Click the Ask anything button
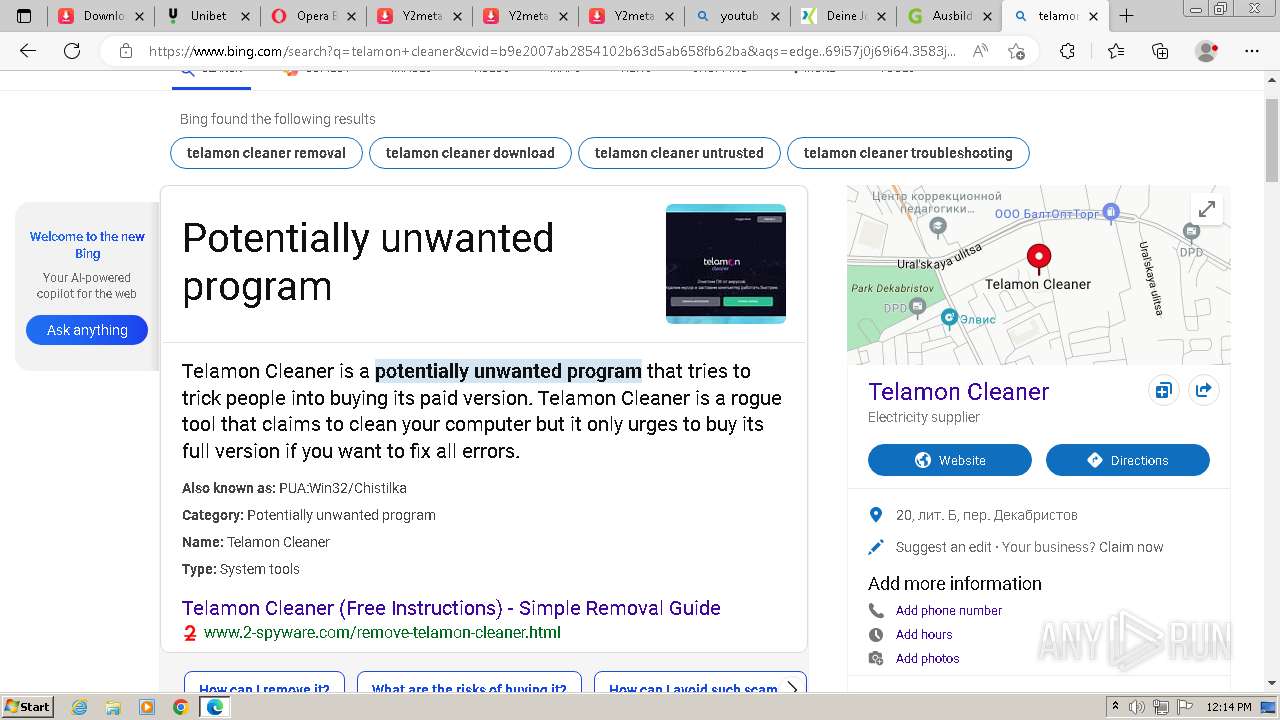Screen dimensions: 1280x720 (x=87, y=330)
